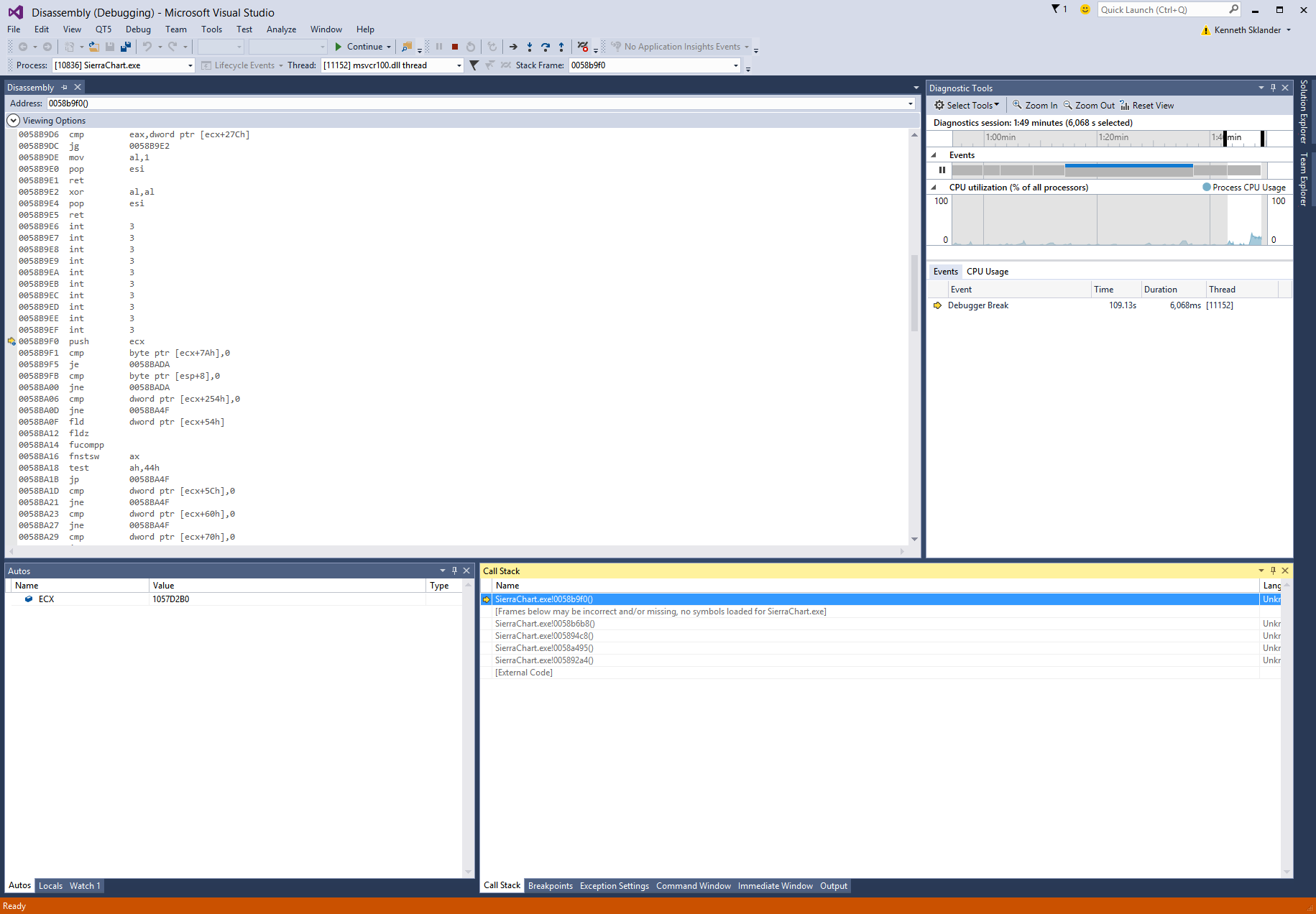Switch to the Breakpoints tab
This screenshot has height=914, width=1316.
551,886
